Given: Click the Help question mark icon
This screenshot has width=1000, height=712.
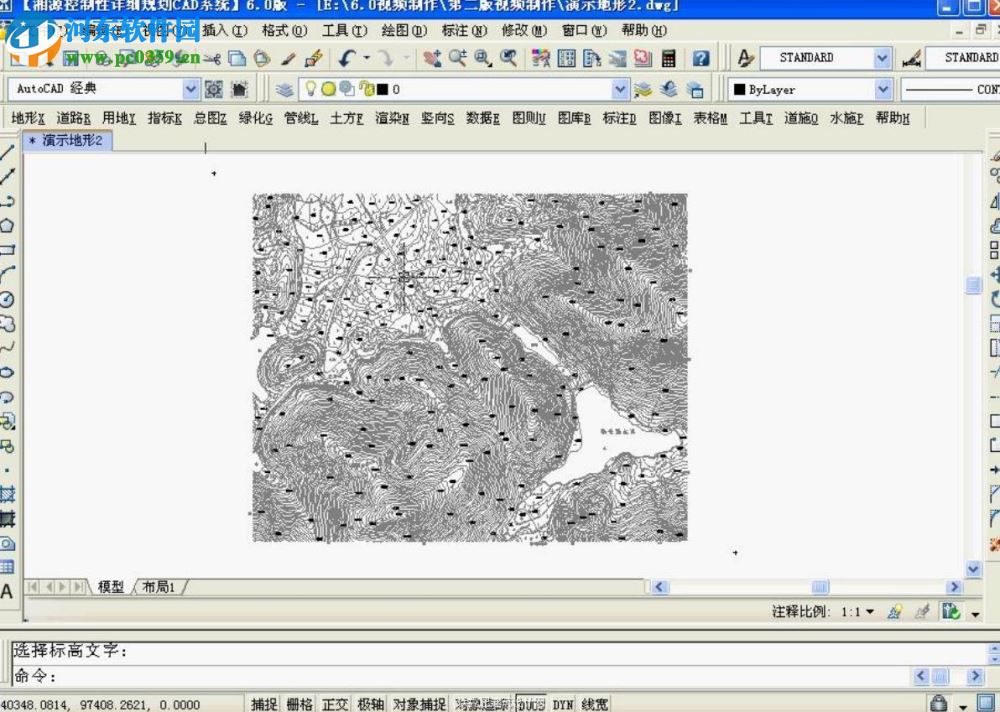Looking at the screenshot, I should (x=701, y=59).
